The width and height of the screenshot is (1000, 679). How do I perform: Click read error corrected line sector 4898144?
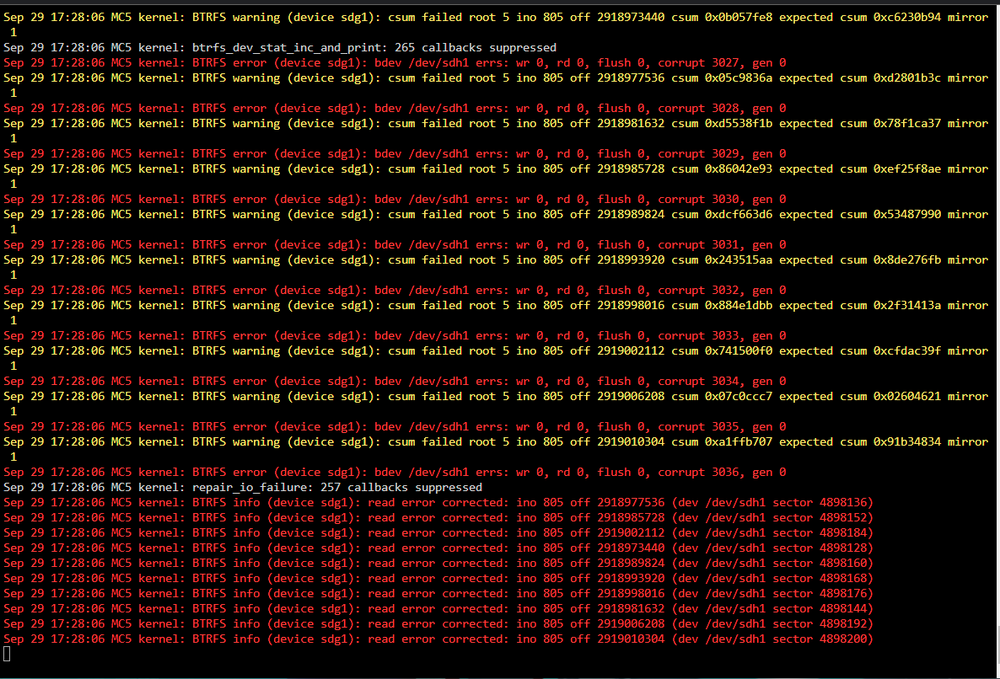tap(438, 608)
